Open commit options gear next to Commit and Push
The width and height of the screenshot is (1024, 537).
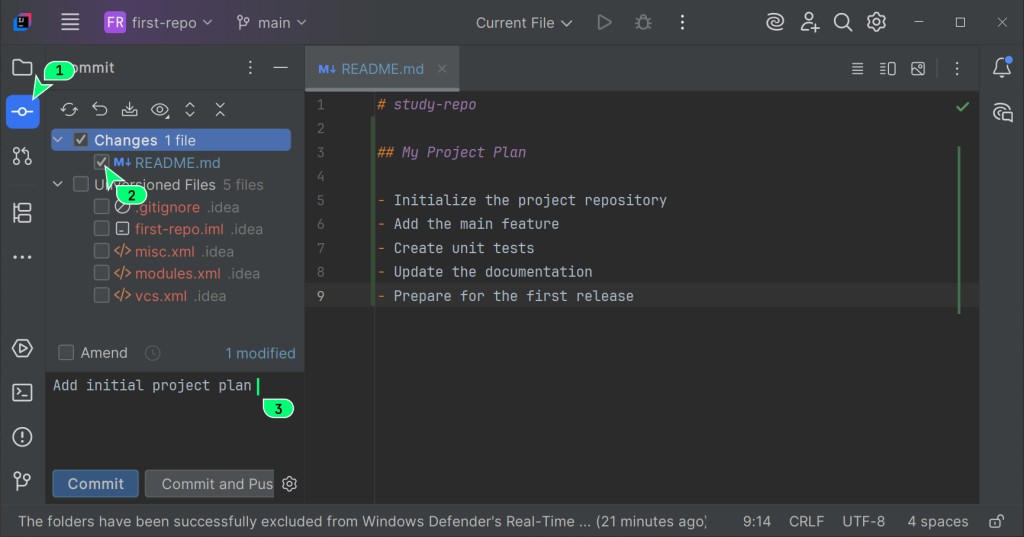pyautogui.click(x=289, y=483)
